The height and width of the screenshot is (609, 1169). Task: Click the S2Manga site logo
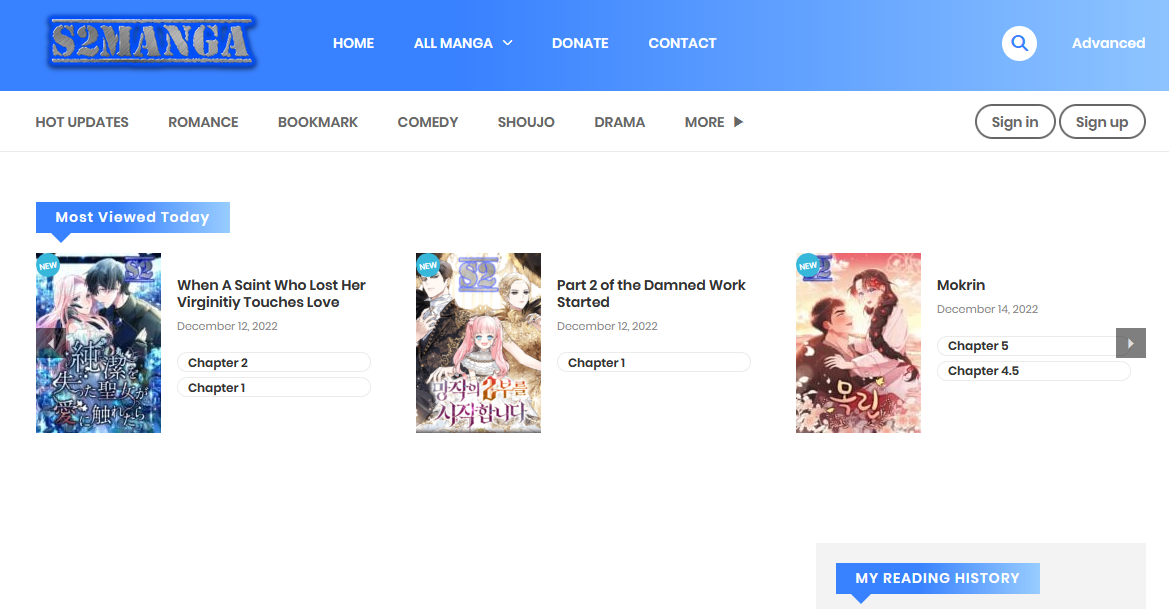150,43
